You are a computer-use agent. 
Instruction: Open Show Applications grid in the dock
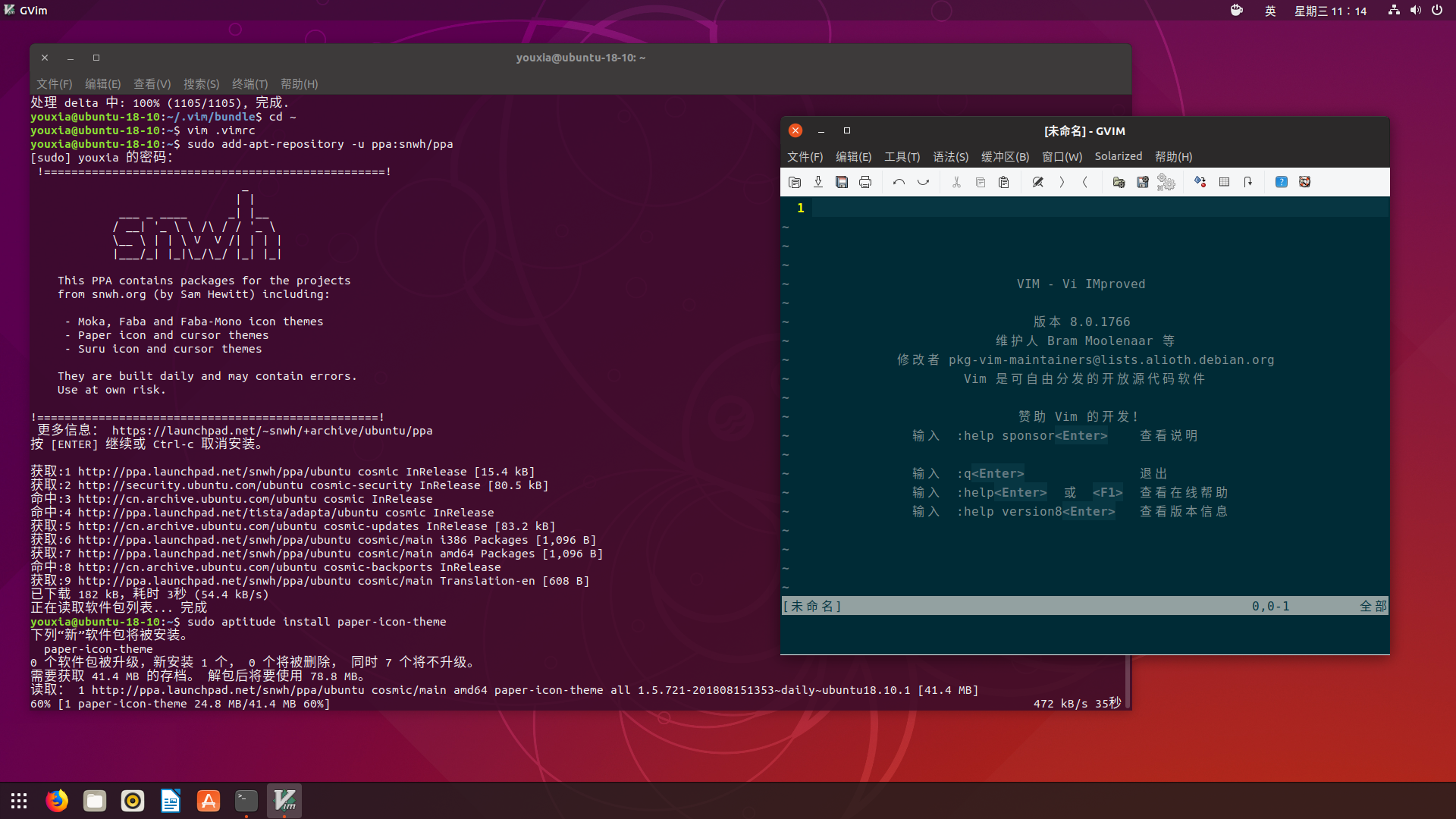(19, 801)
